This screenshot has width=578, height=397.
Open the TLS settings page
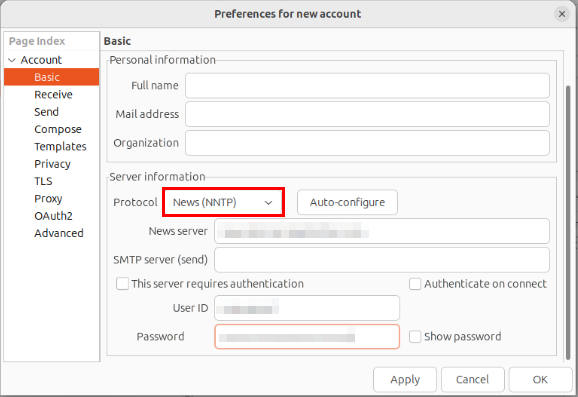point(43,181)
